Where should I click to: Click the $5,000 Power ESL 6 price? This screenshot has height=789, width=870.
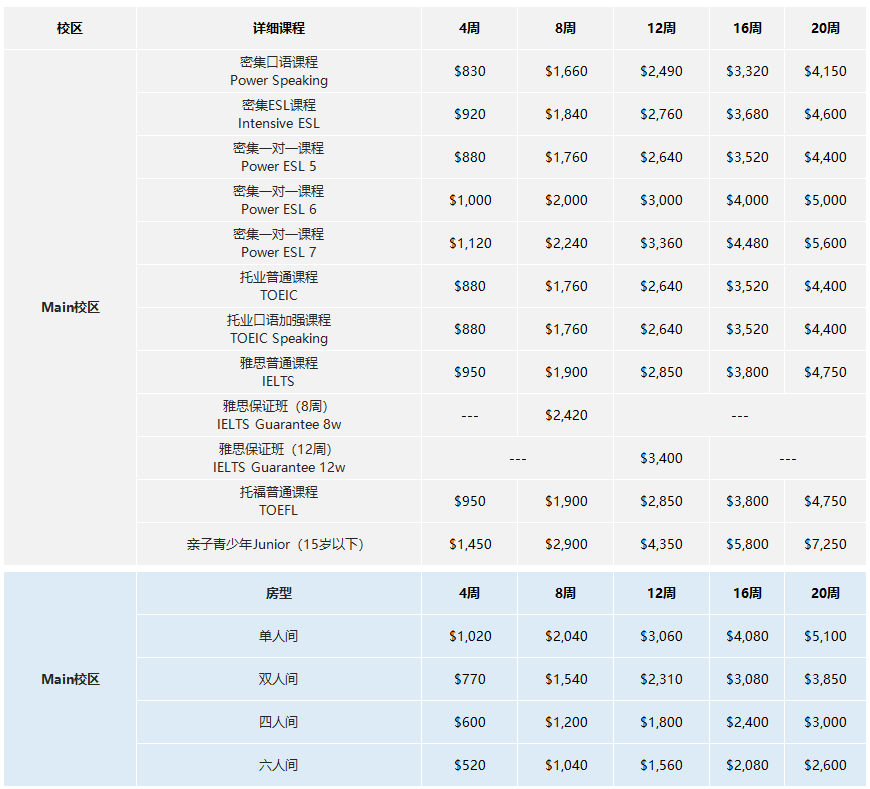825,200
